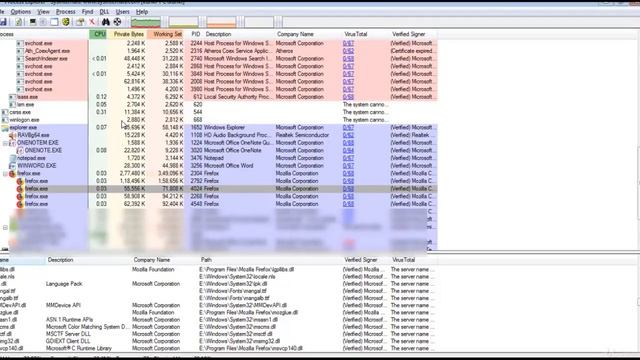This screenshot has height=360, width=640.
Task: Open the Process menu
Action: coord(65,12)
